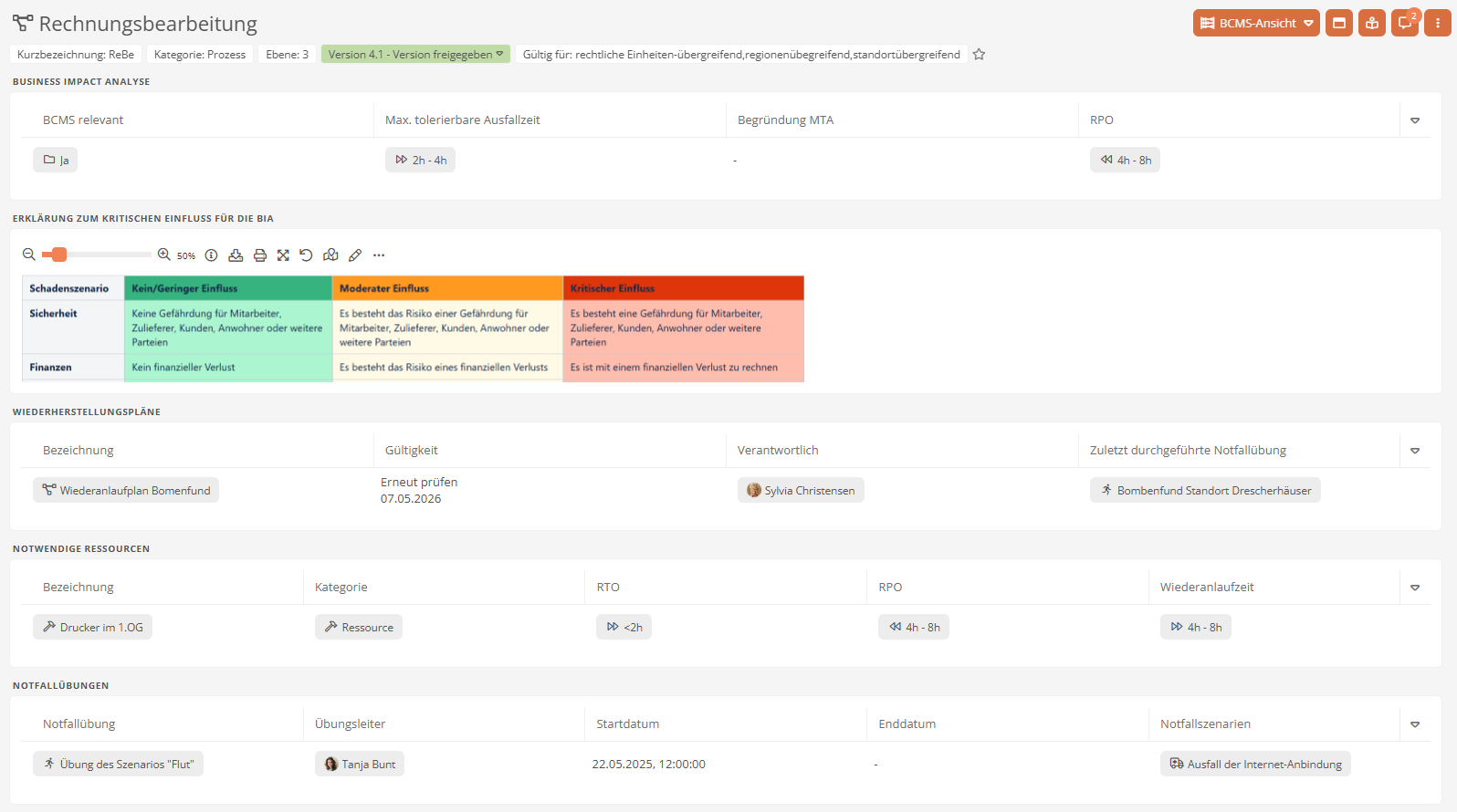Click the Ebene: 3 tag

(x=287, y=55)
